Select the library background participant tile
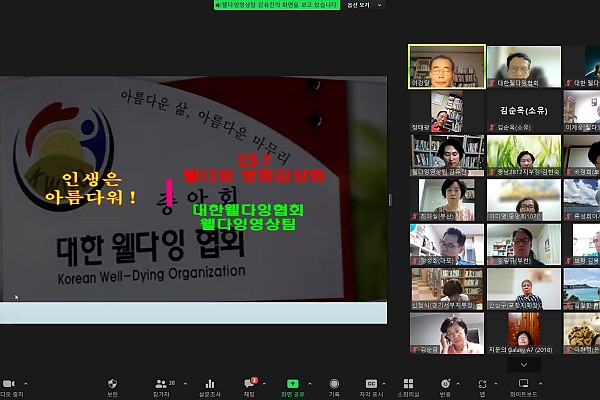600x400 pixels. [x=447, y=289]
